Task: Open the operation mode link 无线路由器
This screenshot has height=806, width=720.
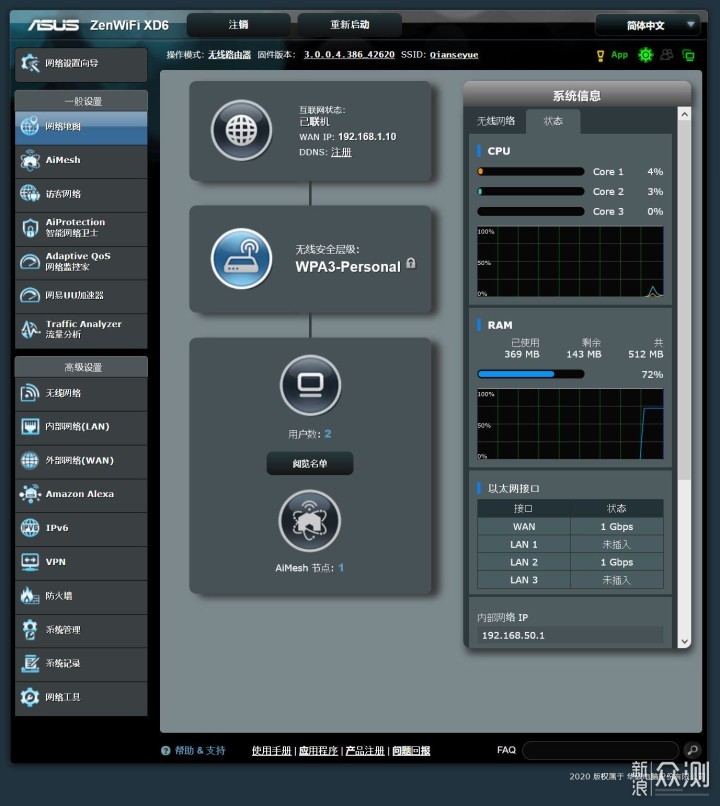Action: coord(229,55)
